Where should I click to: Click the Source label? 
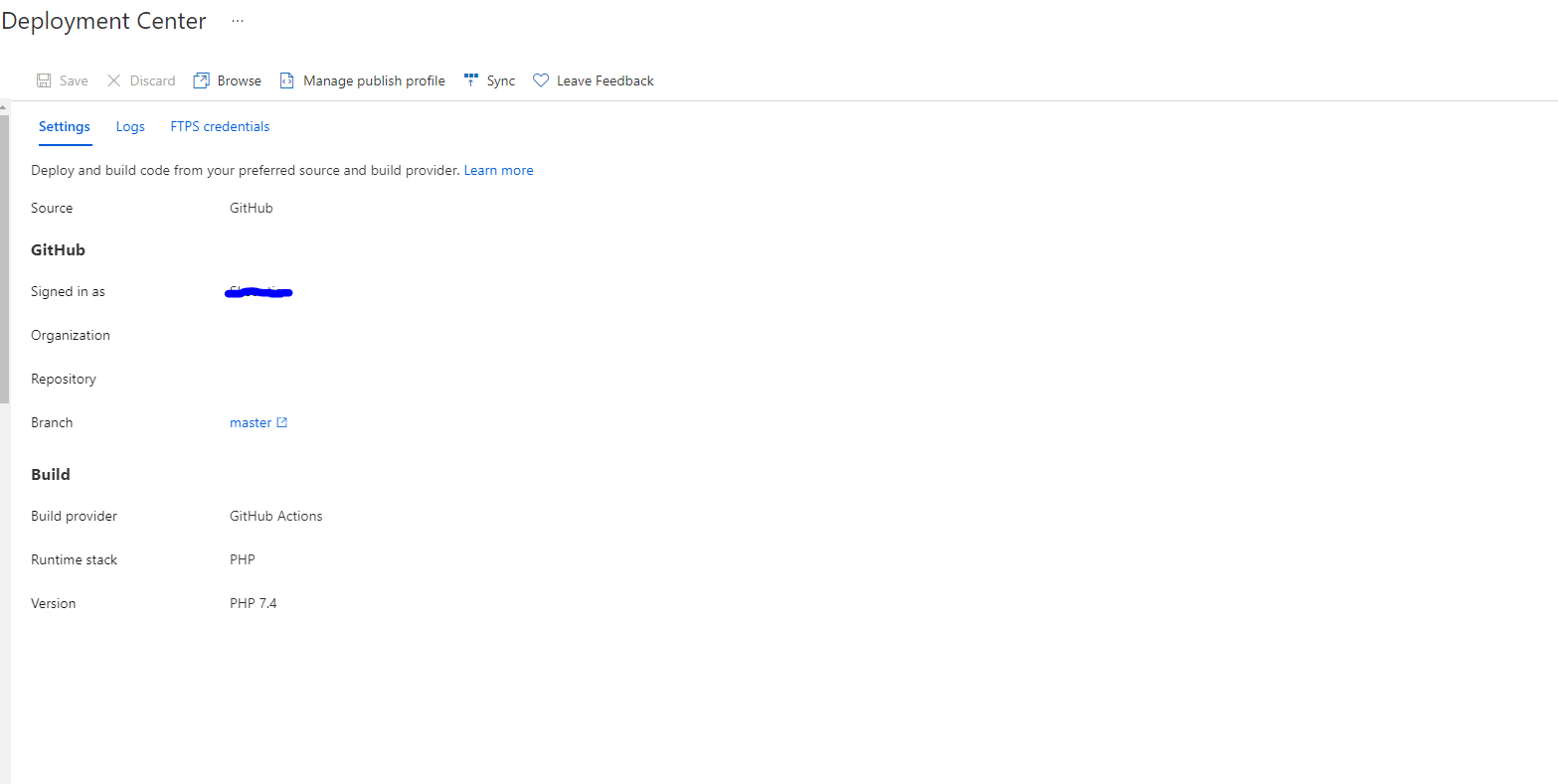coord(52,208)
